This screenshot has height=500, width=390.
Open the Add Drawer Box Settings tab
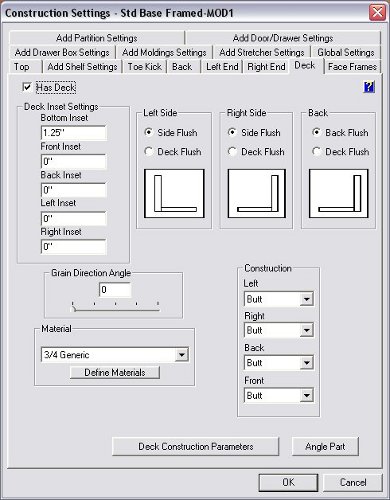coord(62,53)
